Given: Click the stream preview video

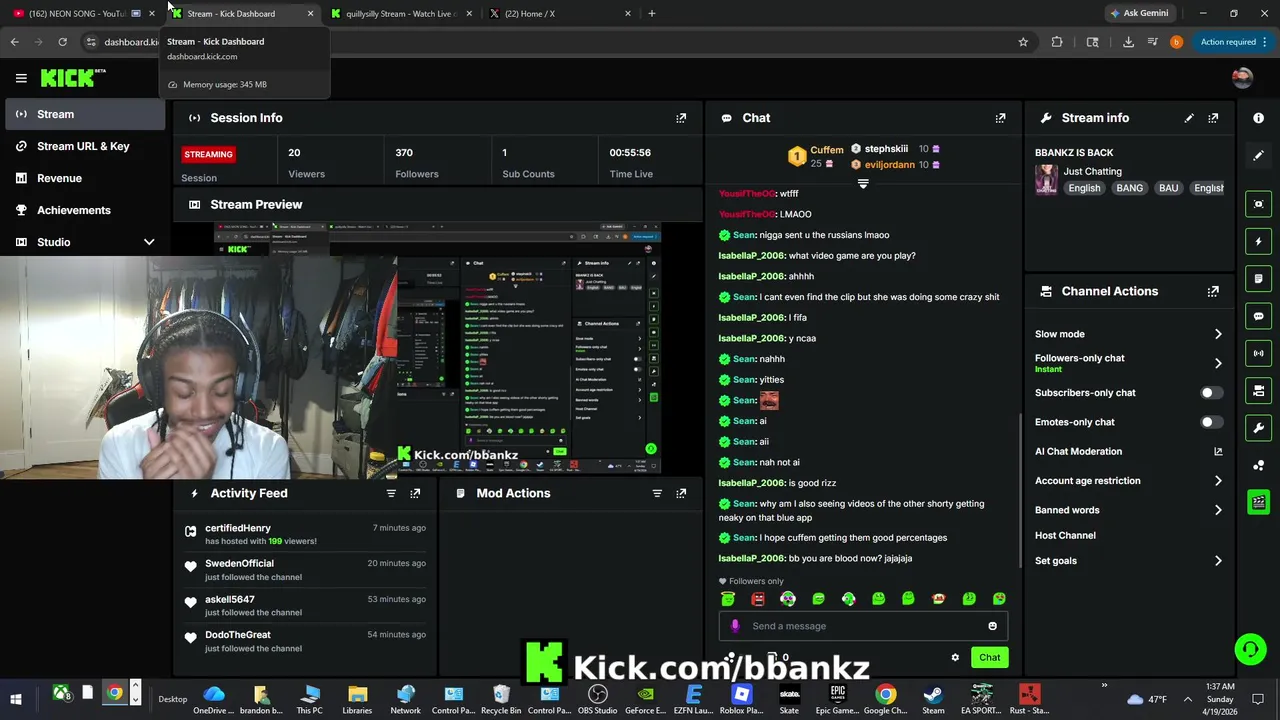Looking at the screenshot, I should pyautogui.click(x=436, y=348).
